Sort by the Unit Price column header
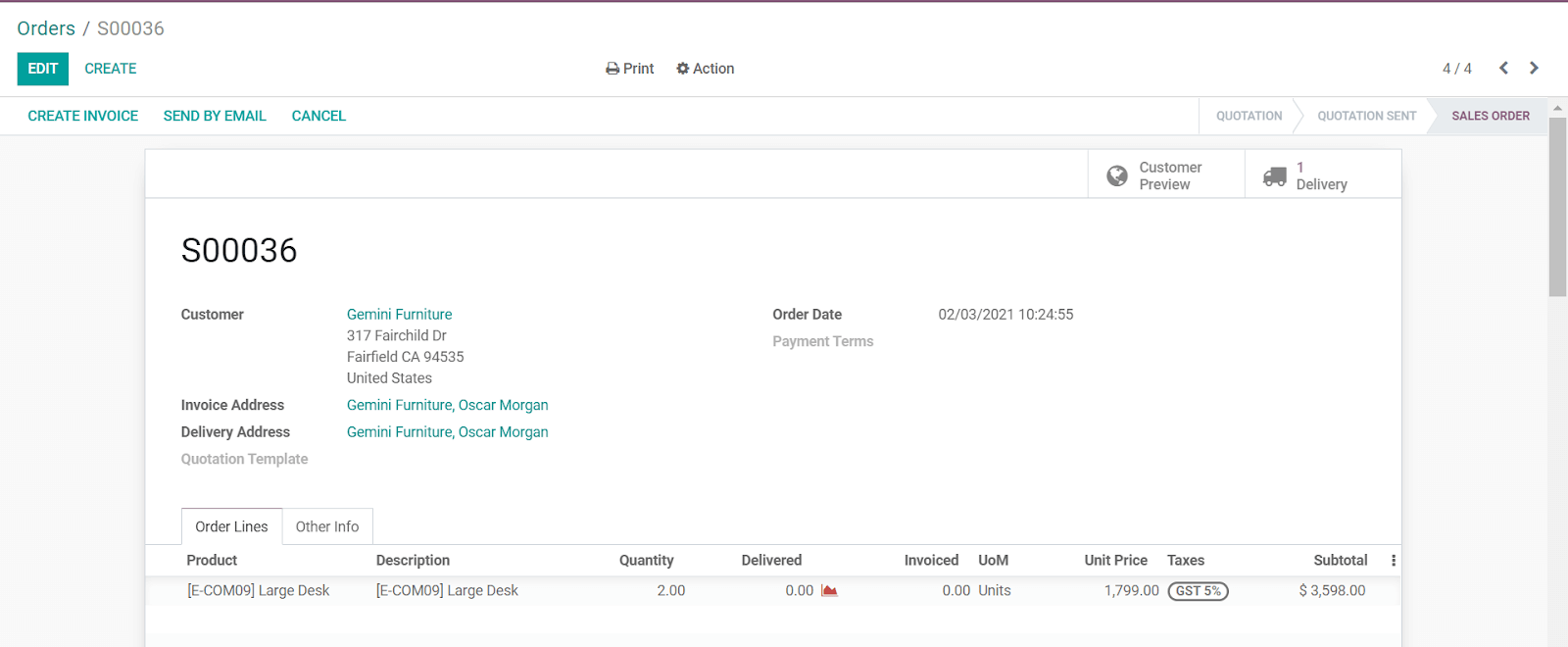 (1115, 561)
